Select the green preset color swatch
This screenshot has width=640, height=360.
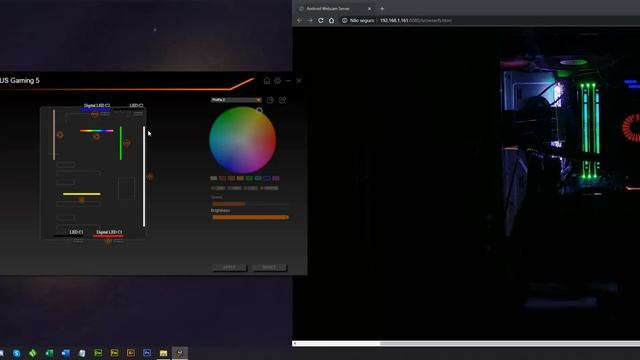pyautogui.click(x=249, y=178)
